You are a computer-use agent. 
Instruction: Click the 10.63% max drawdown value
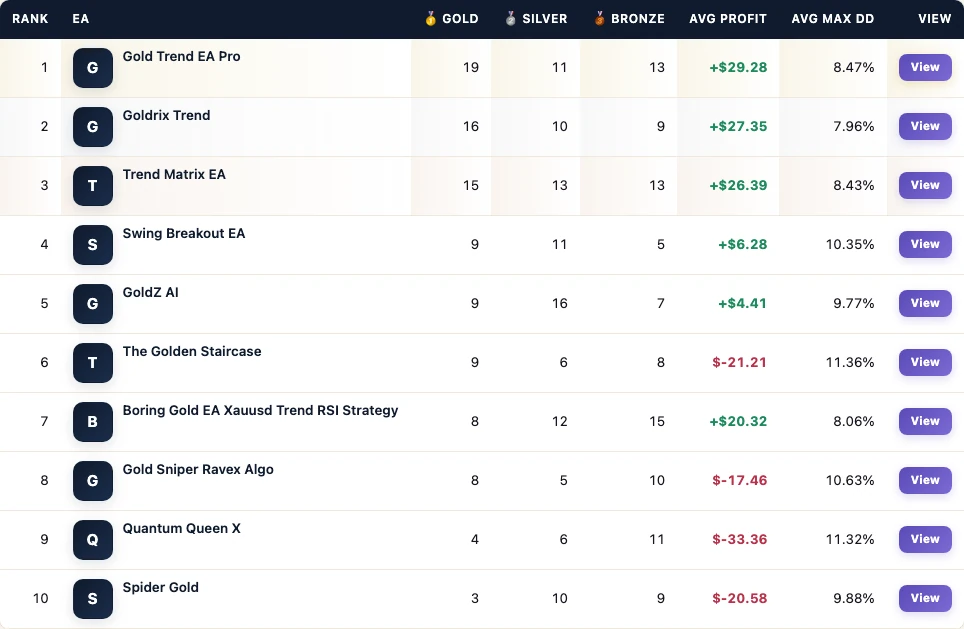click(850, 481)
